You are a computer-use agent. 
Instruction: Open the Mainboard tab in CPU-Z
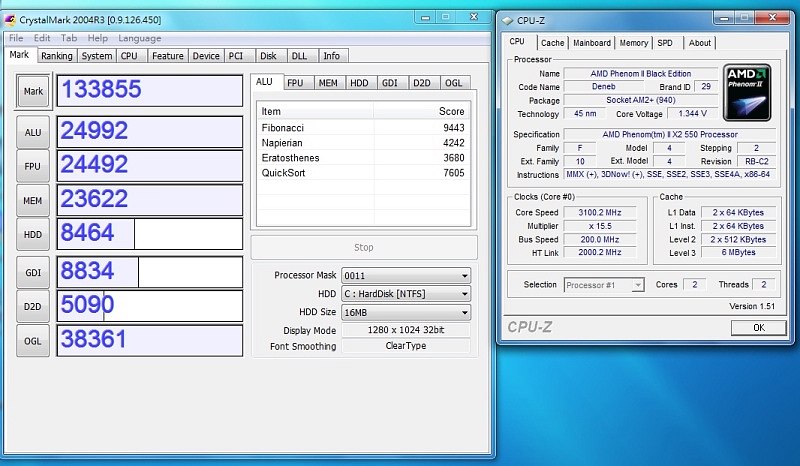click(592, 43)
